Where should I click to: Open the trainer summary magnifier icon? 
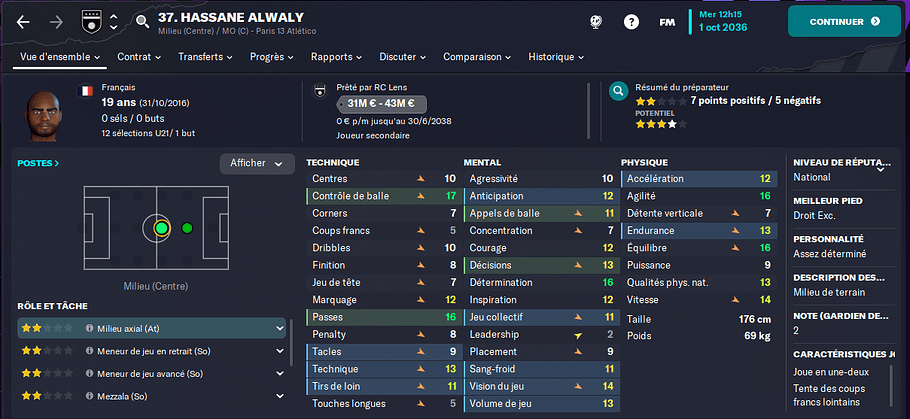tap(619, 91)
